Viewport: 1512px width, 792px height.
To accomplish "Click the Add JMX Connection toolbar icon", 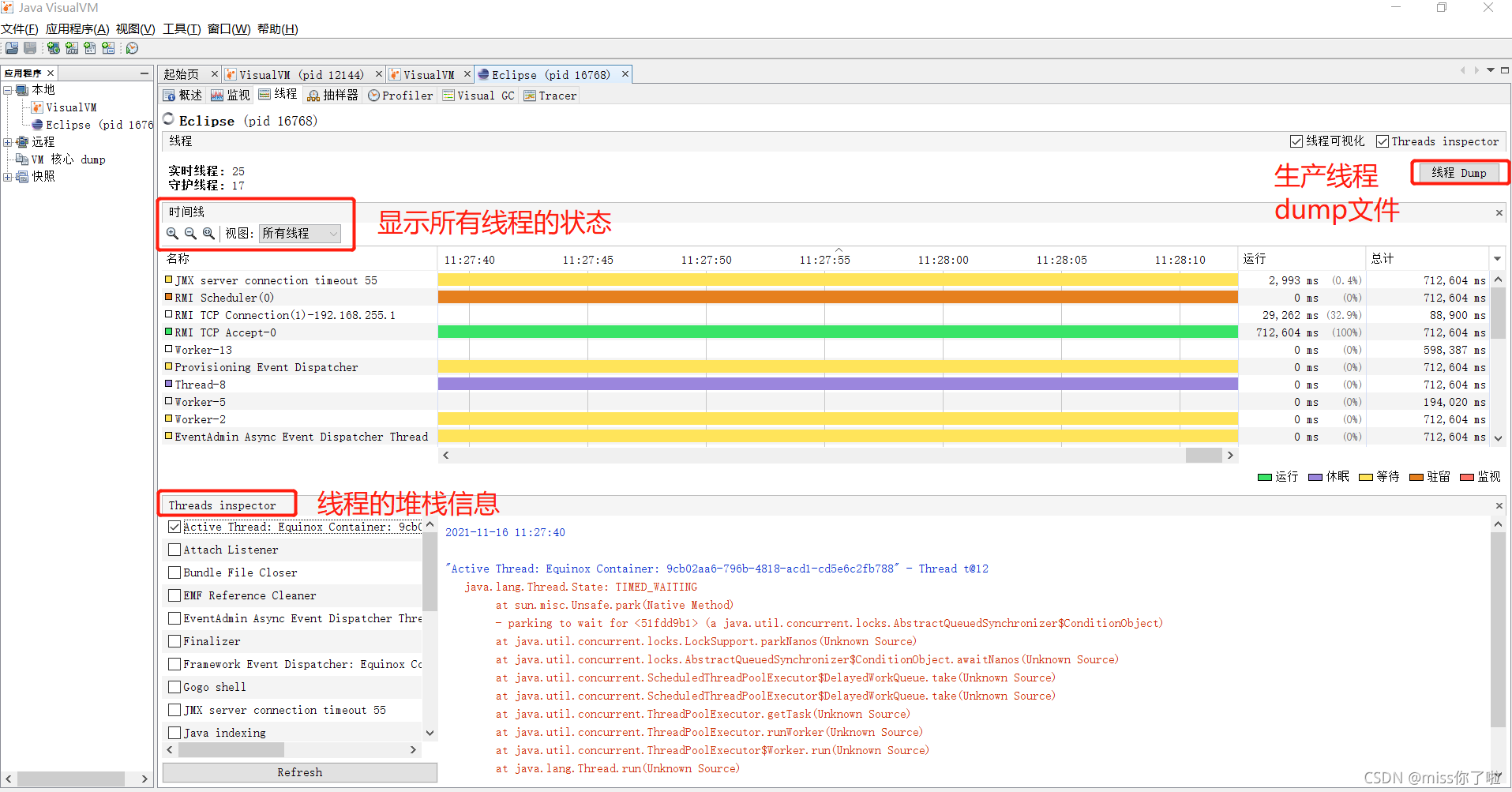I will [x=71, y=47].
